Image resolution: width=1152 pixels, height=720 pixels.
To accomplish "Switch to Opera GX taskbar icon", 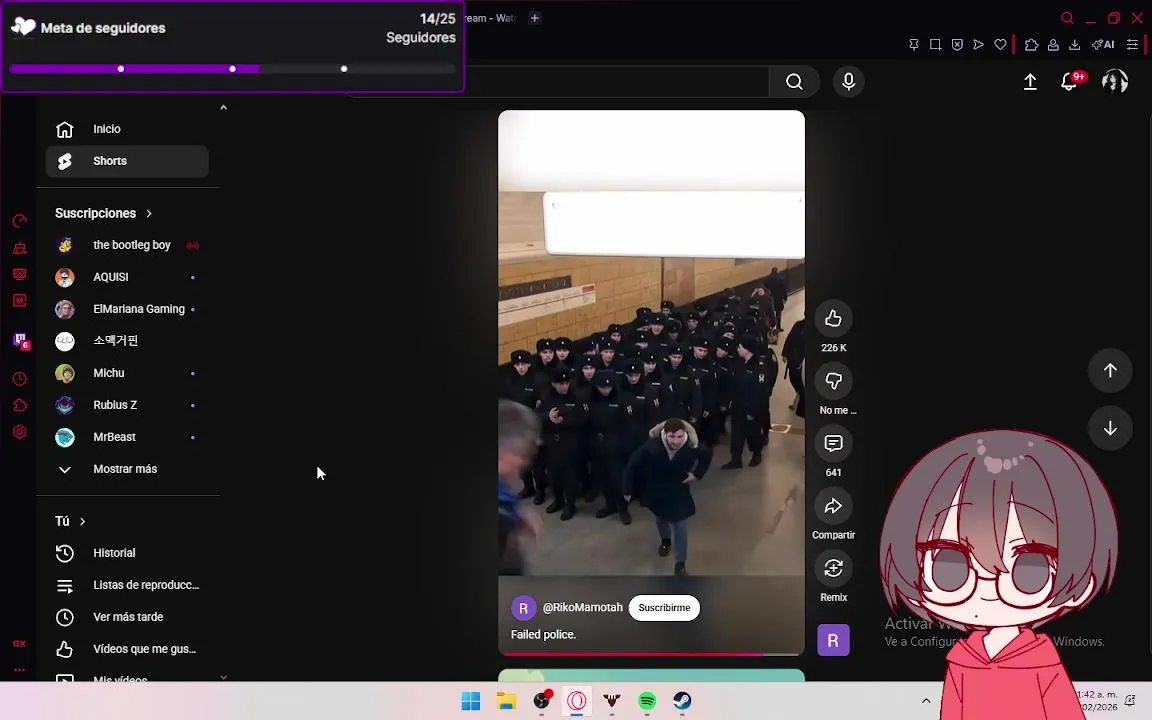I will point(577,702).
